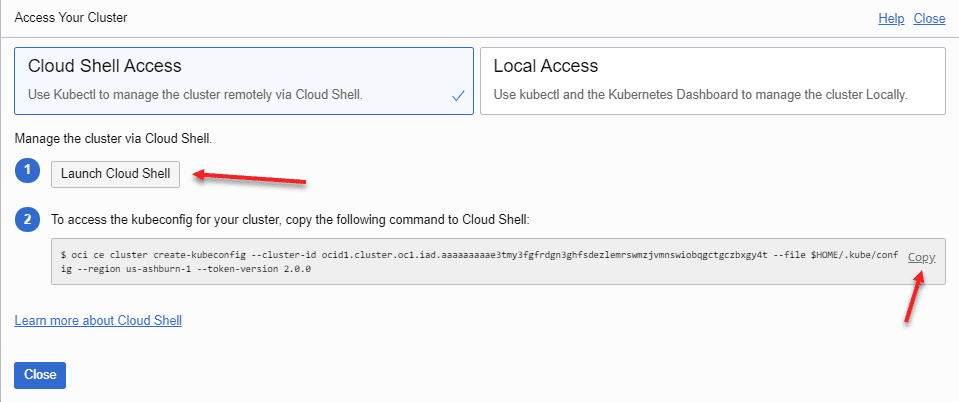Click inside the oci command text box
This screenshot has height=402, width=959.
(x=498, y=261)
